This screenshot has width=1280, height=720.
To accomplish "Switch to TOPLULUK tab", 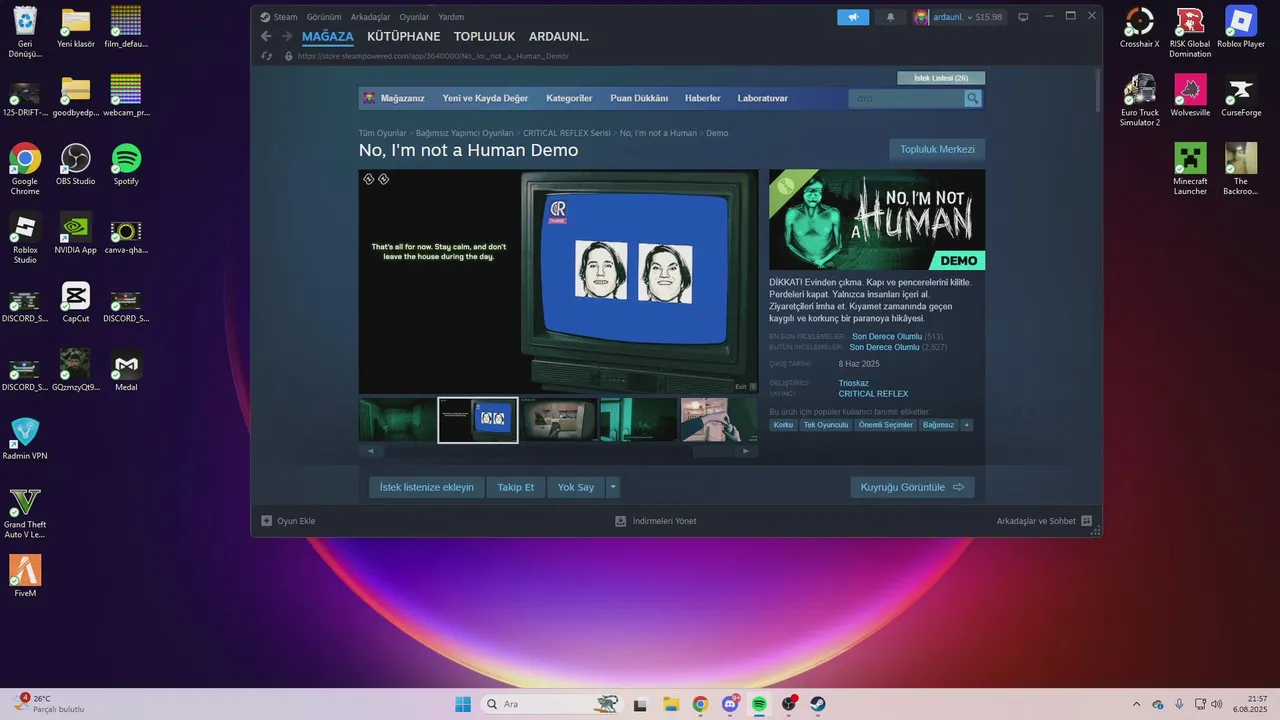I will click(x=485, y=36).
